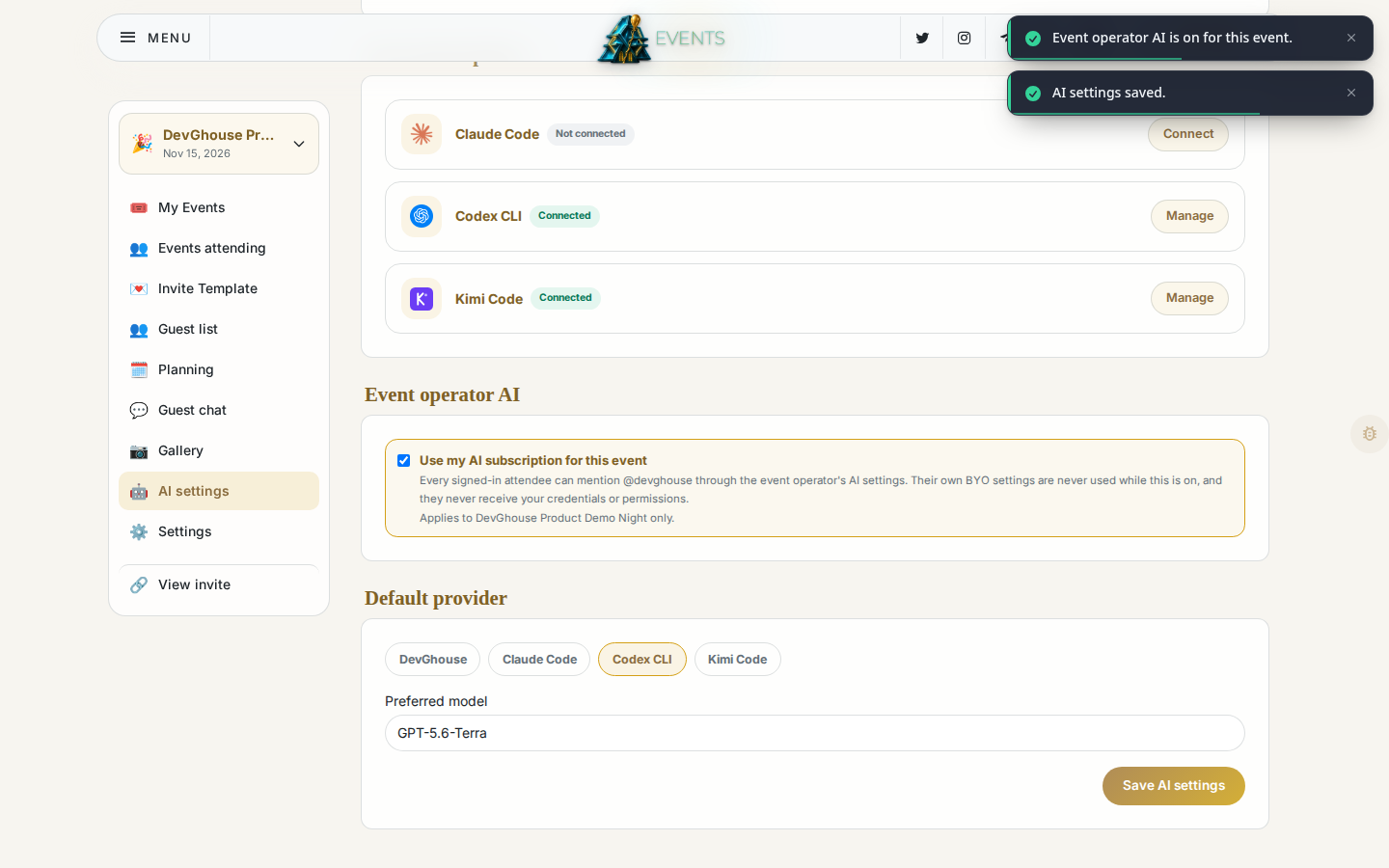Click the camera icon beside Gallery
Viewport: 1389px width, 868px height.
pyautogui.click(x=139, y=450)
